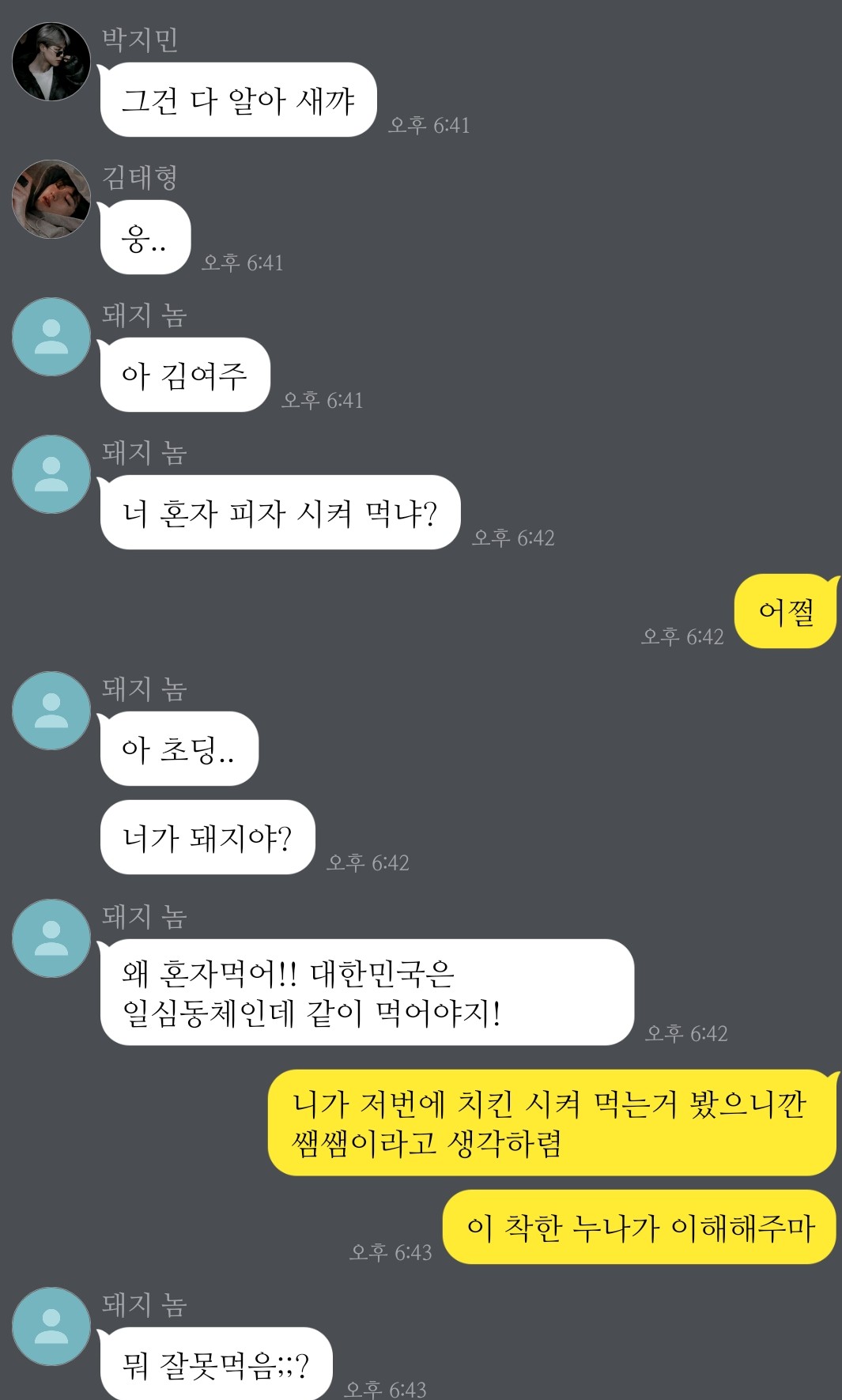Tap default avatar beside '아 김여주' message
This screenshot has width=842, height=1400.
(51, 337)
